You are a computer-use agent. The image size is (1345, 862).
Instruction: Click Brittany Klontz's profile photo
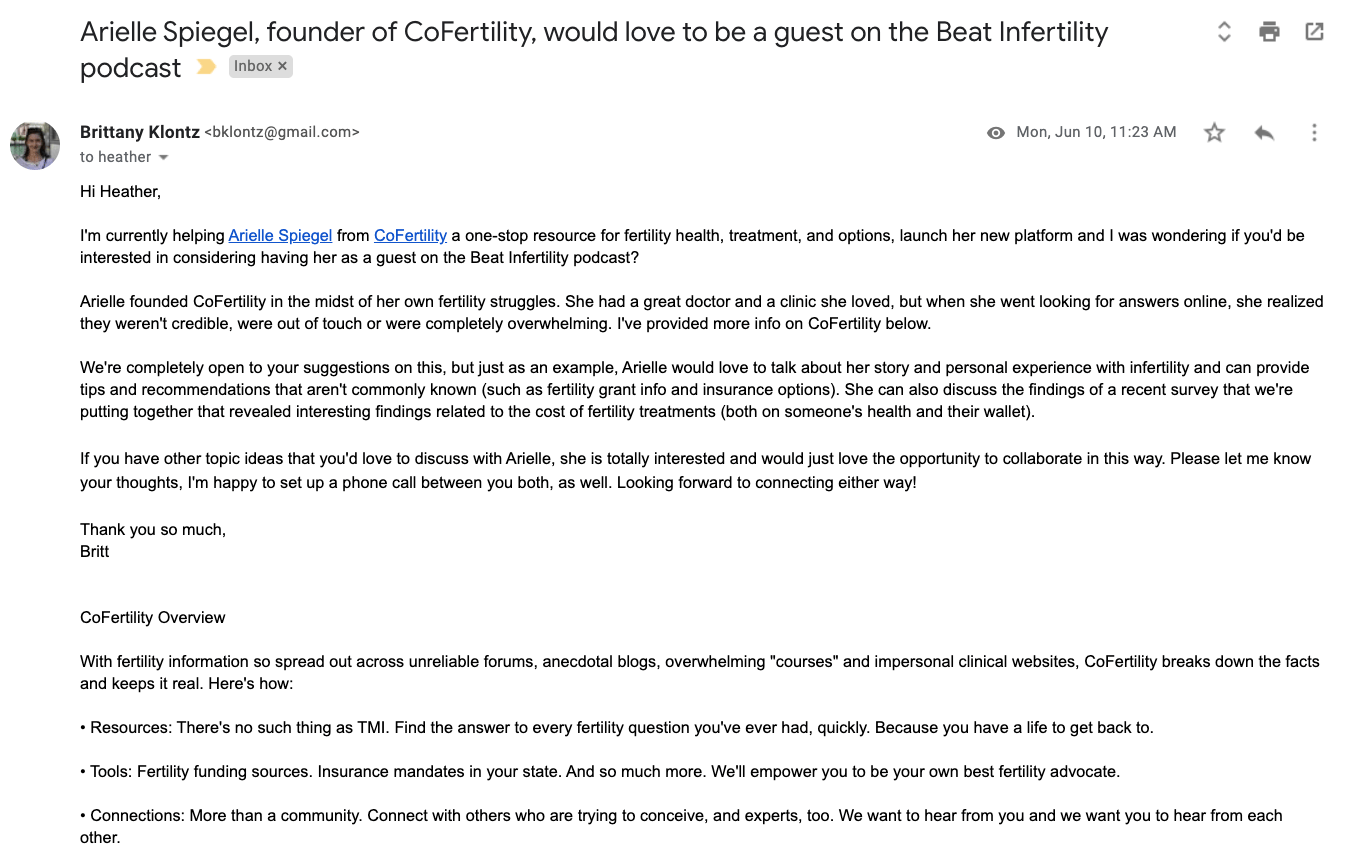(x=35, y=145)
